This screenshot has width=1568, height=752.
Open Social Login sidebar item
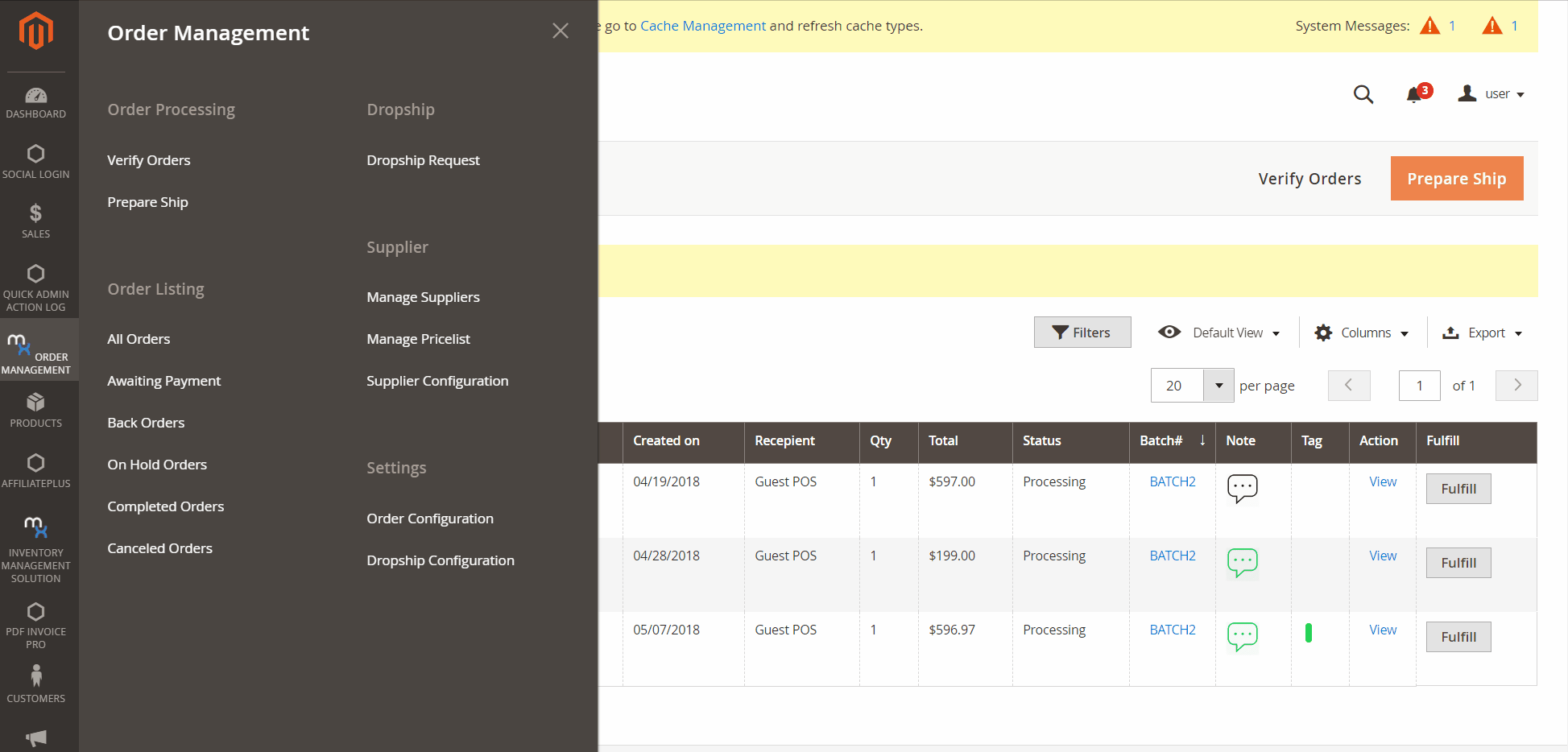35,162
